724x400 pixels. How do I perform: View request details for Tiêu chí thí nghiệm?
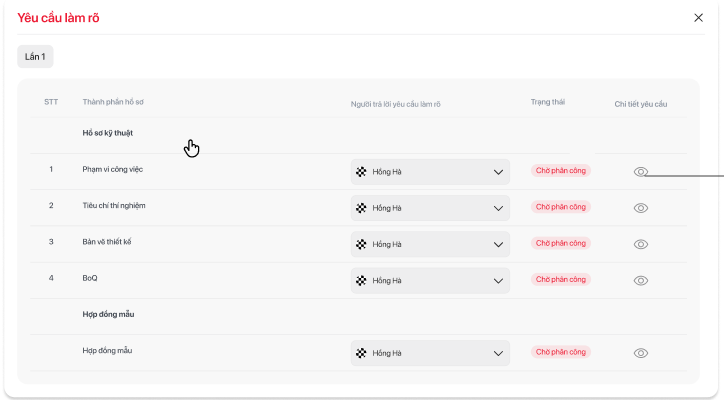click(641, 208)
